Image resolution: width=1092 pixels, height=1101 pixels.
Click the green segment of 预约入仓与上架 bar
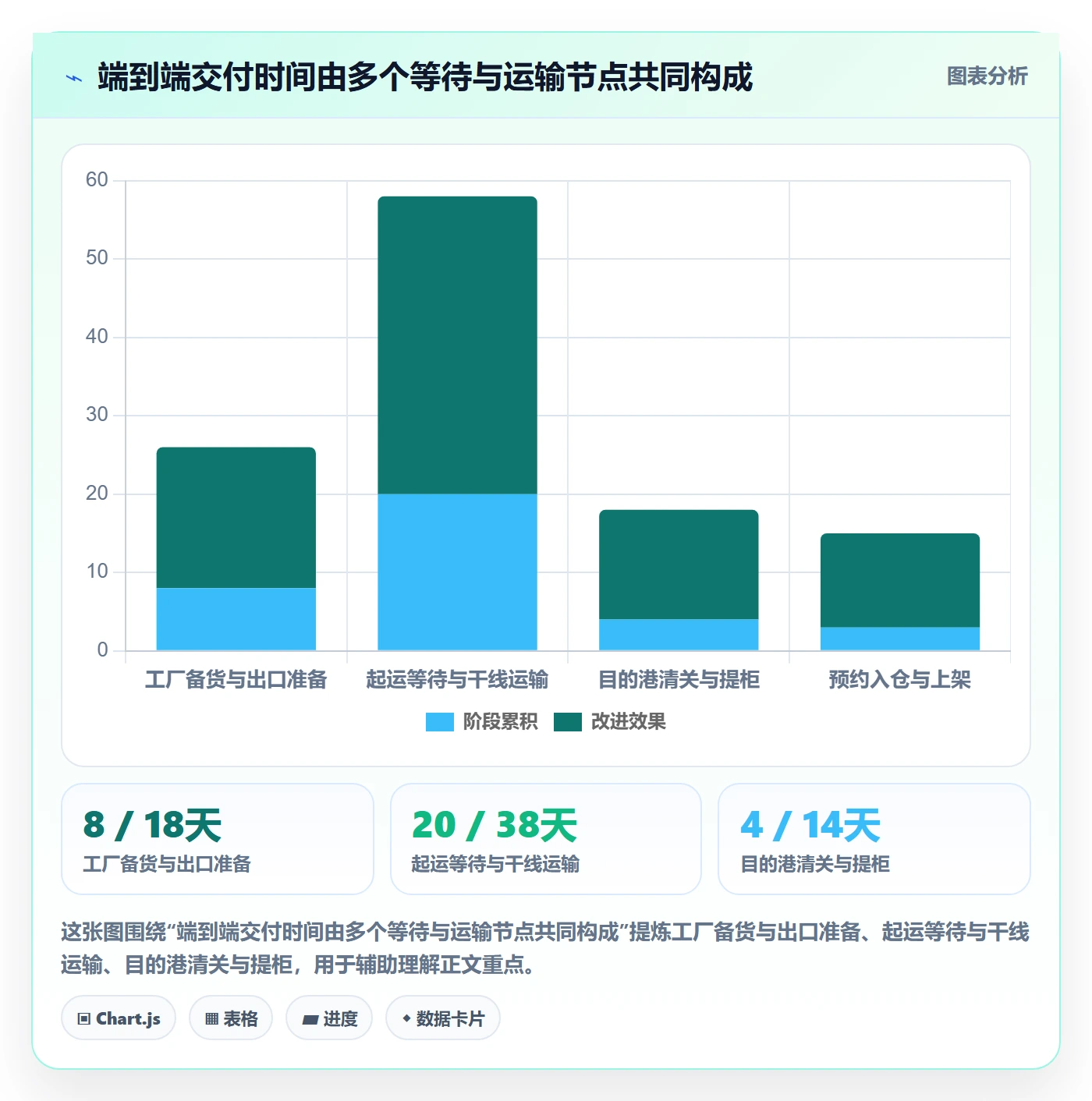900,580
